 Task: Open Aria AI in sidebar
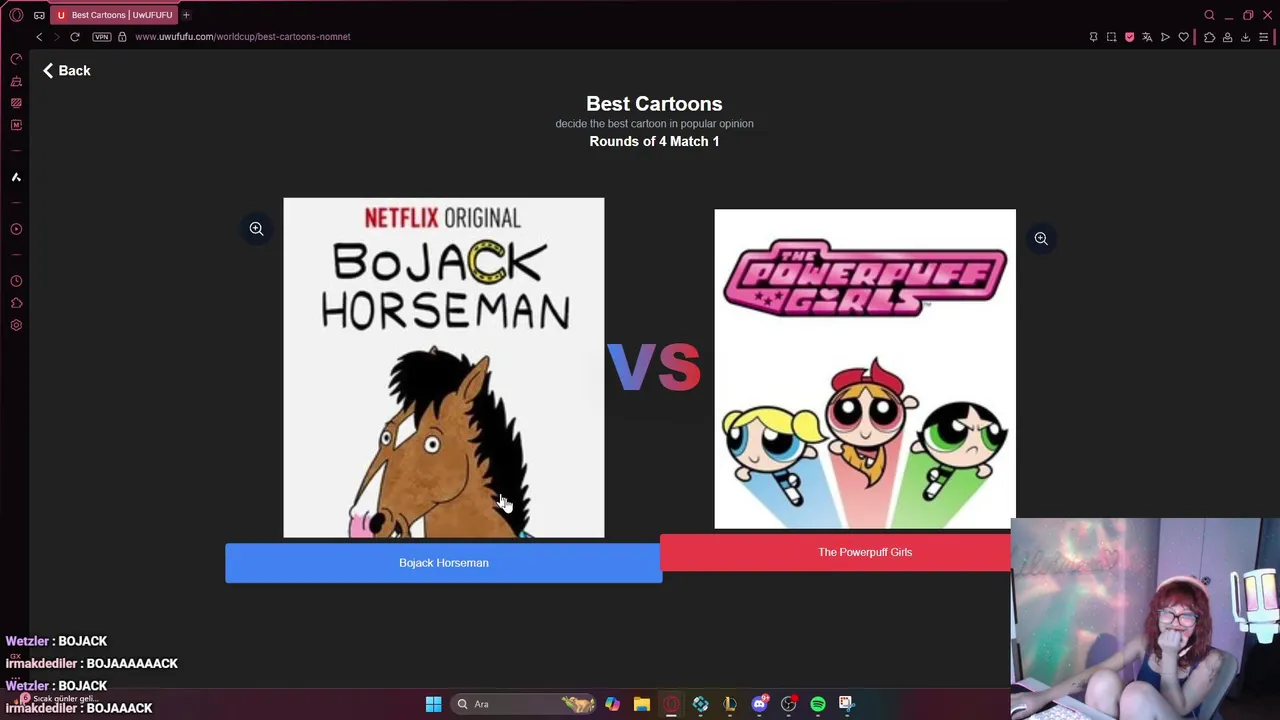[16, 177]
